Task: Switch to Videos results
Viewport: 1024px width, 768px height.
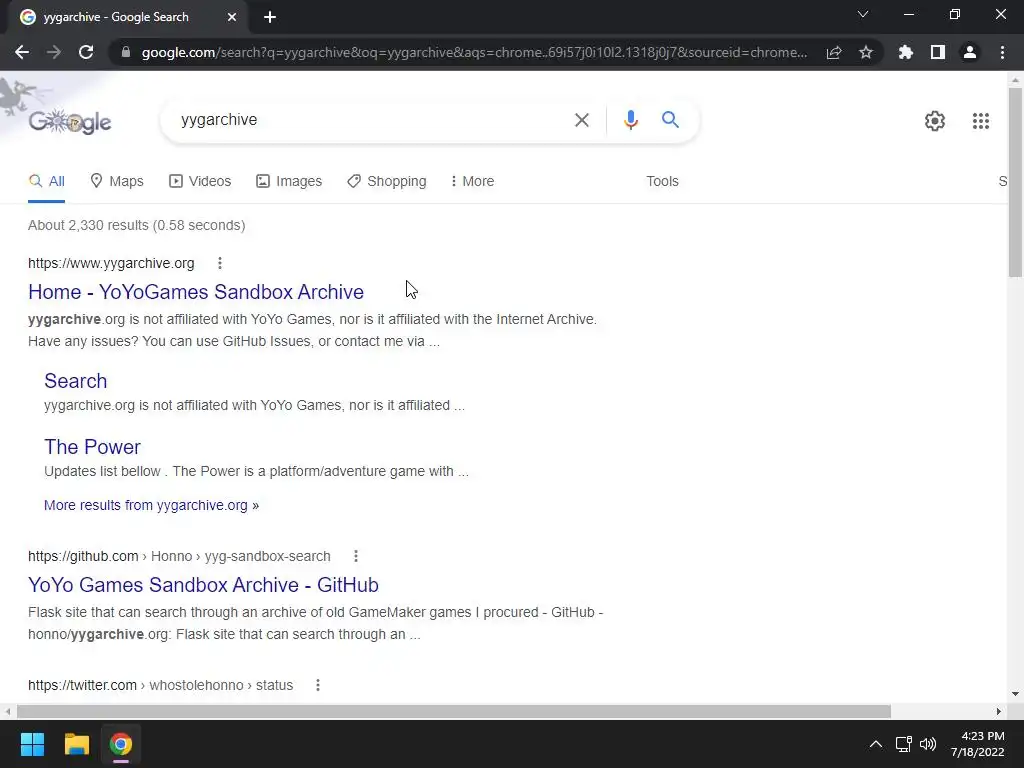Action: pos(200,182)
